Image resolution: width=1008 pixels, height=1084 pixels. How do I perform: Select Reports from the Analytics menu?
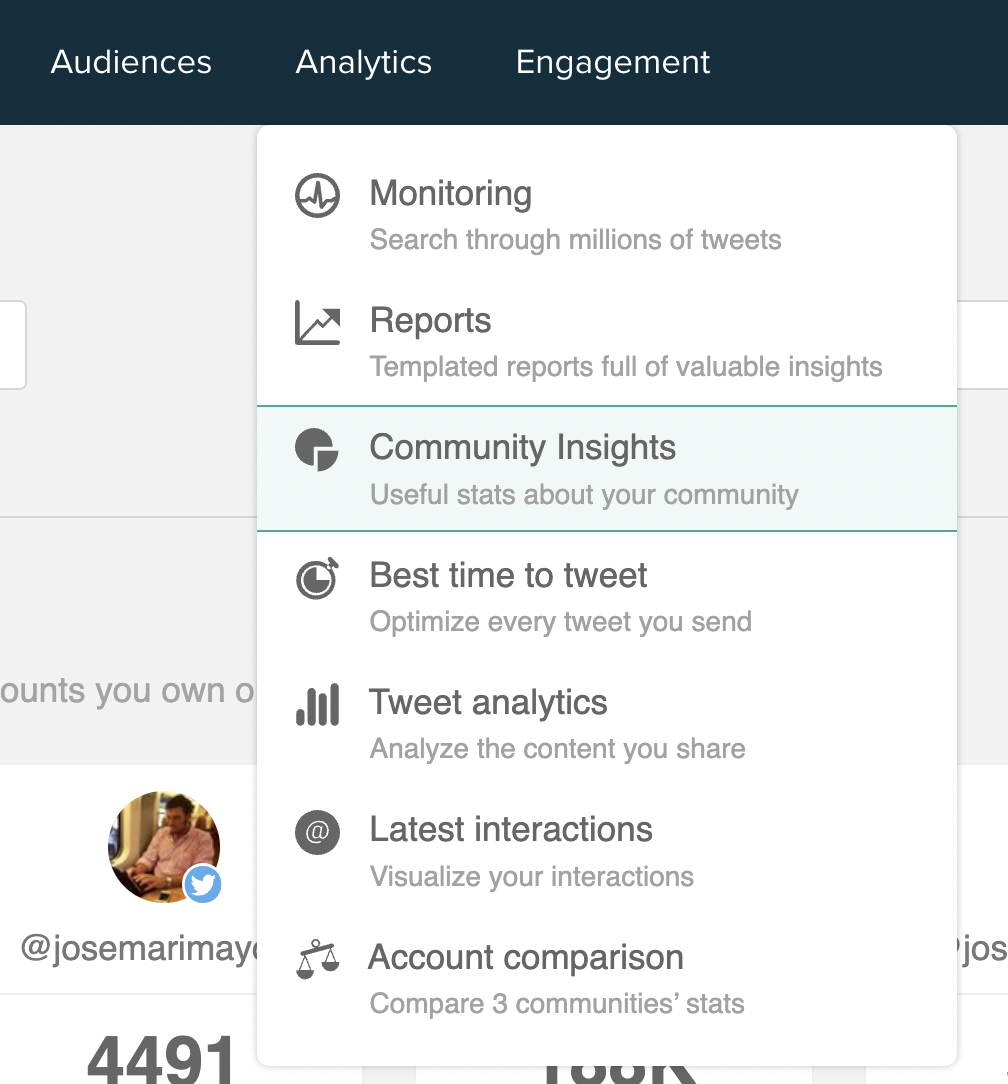tap(430, 320)
